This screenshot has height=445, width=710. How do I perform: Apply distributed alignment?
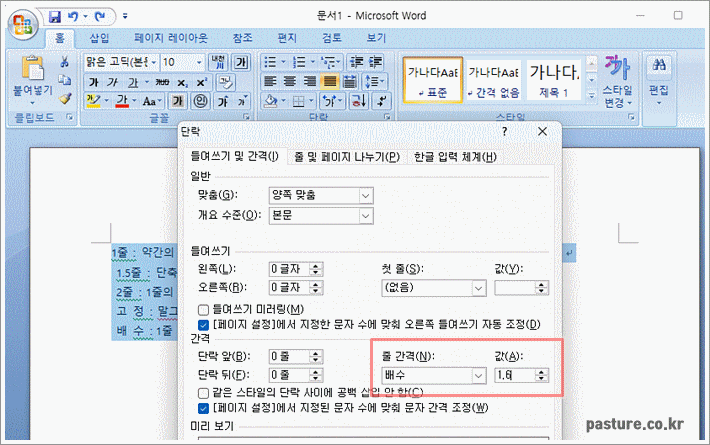349,81
